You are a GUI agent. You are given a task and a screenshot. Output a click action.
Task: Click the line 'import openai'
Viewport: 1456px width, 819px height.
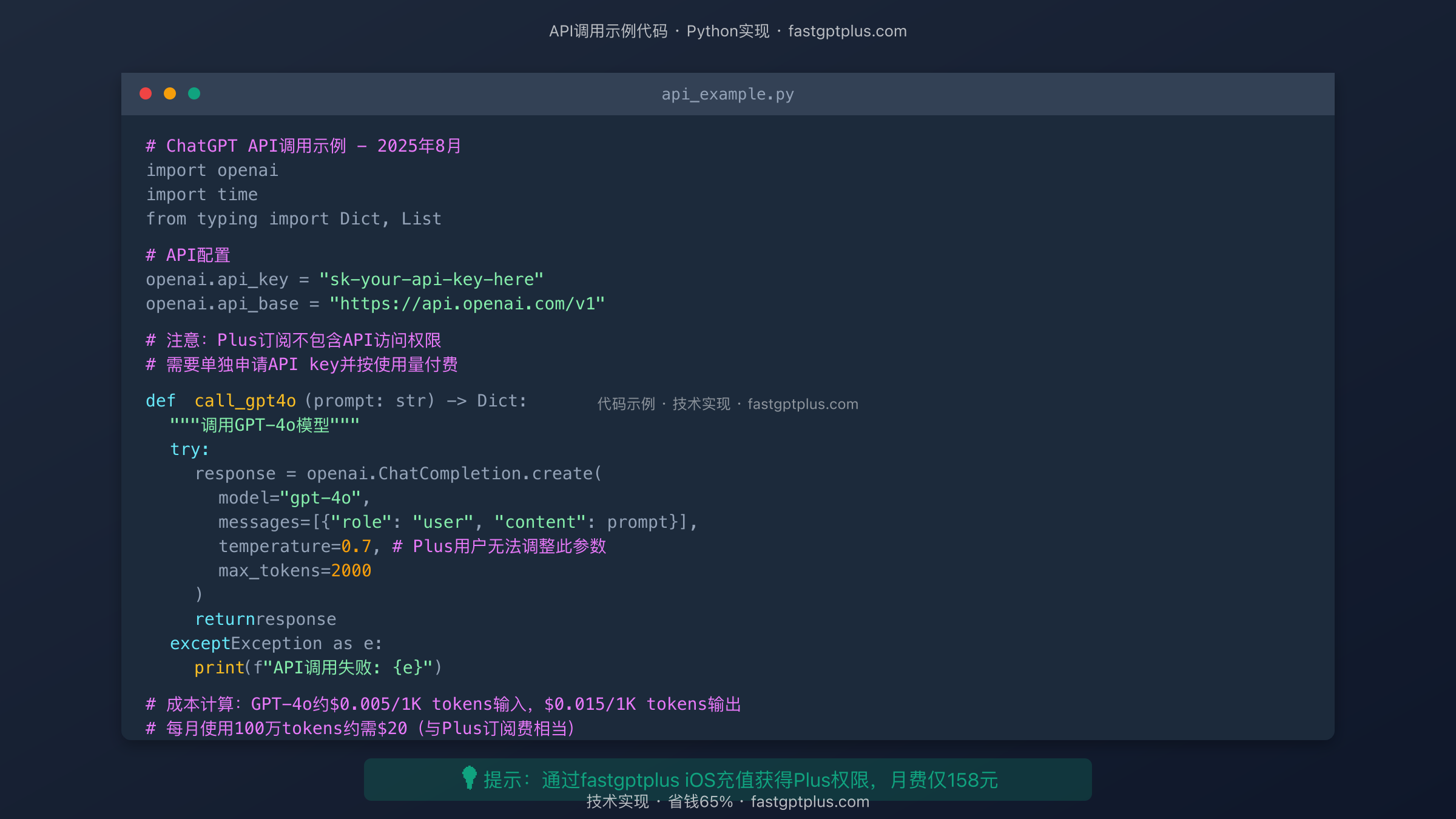tap(212, 170)
